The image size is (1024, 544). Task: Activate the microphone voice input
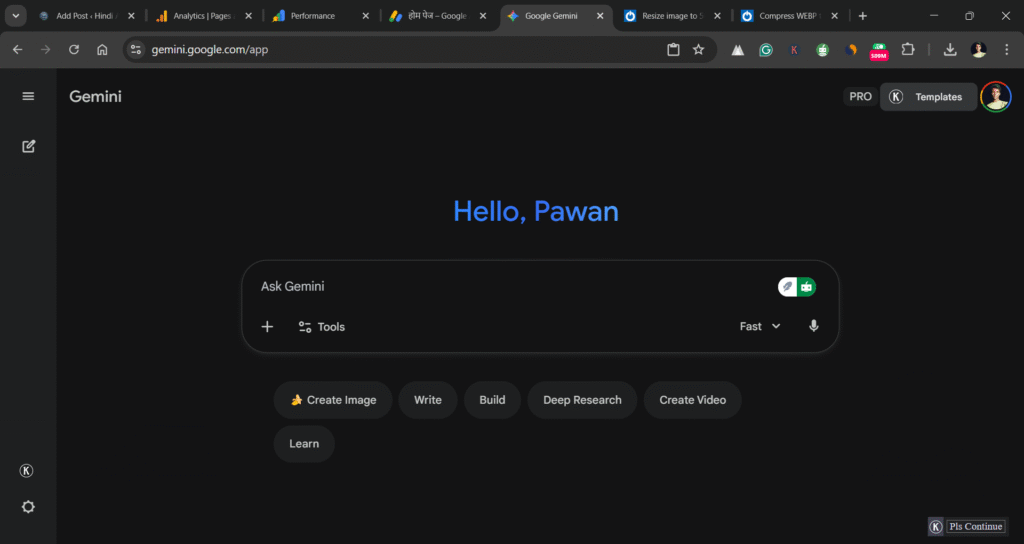(x=814, y=326)
